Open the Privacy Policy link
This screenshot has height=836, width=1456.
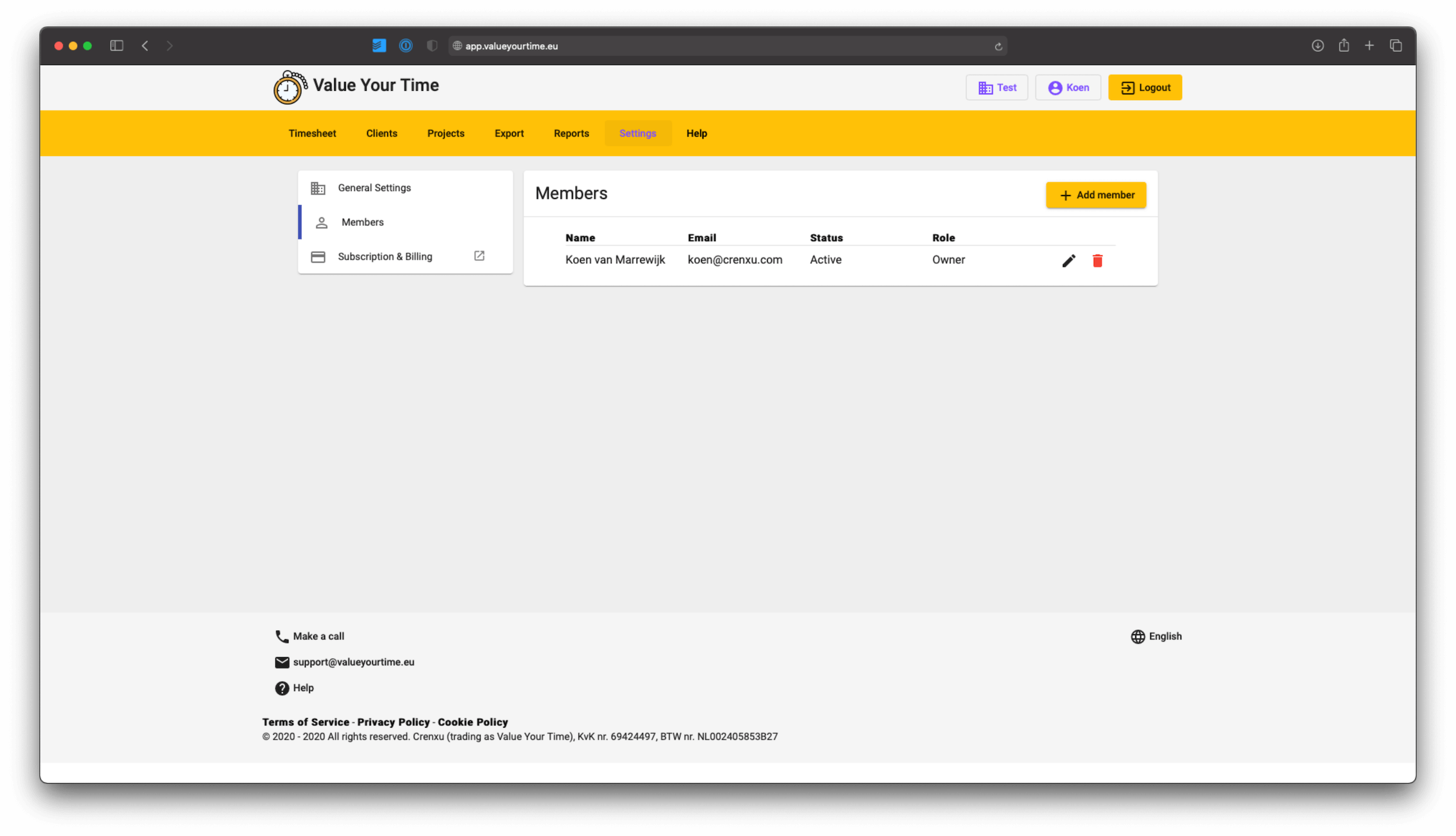coord(393,722)
